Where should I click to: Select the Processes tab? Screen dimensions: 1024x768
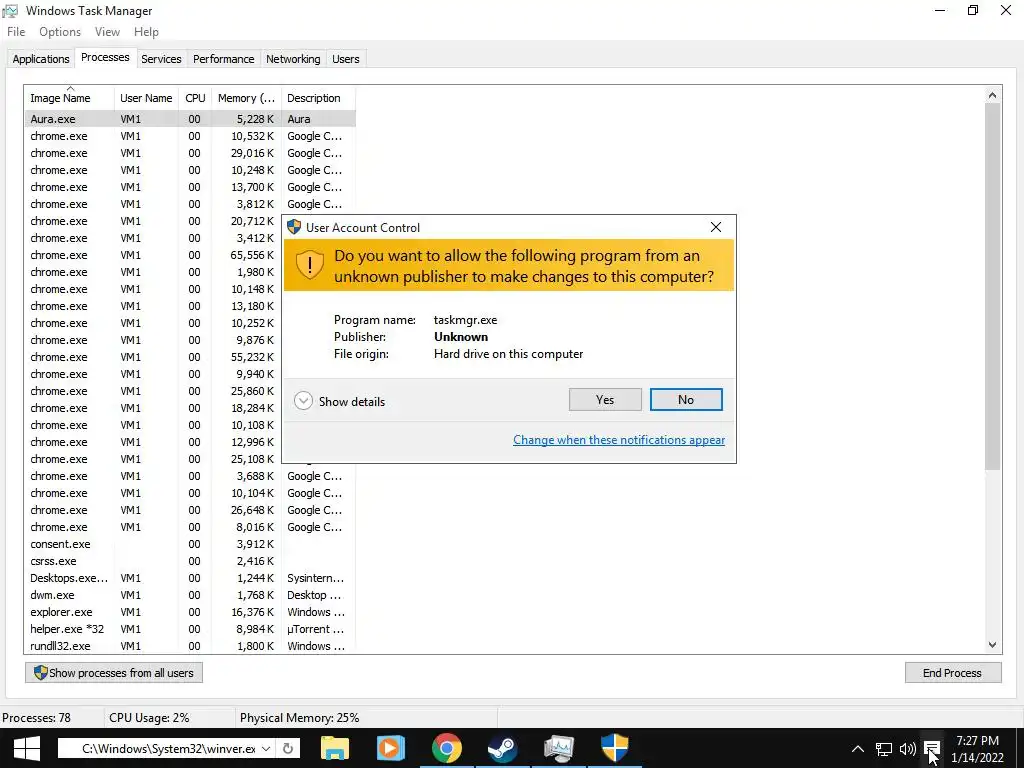click(105, 57)
